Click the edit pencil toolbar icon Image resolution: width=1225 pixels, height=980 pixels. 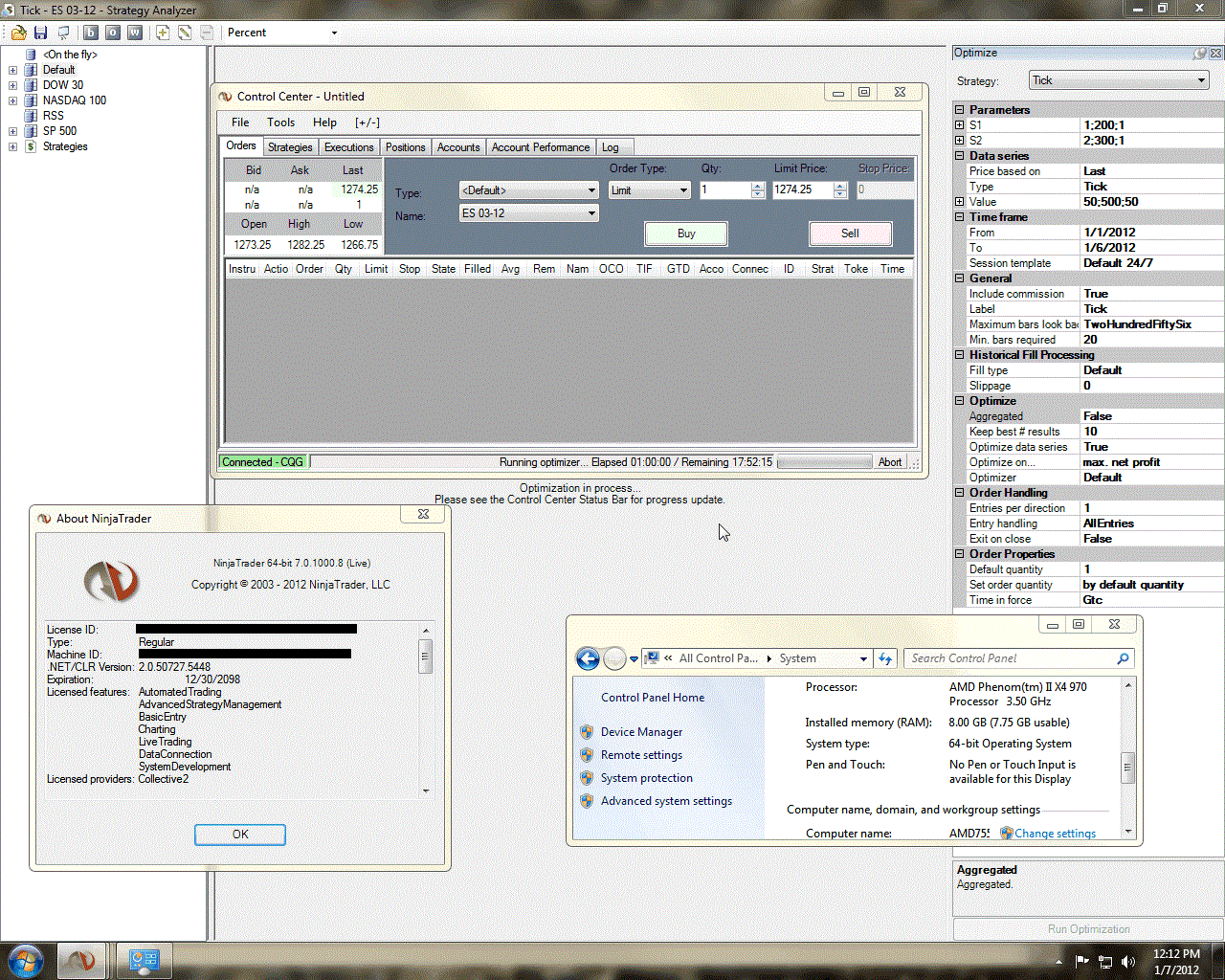(x=185, y=33)
